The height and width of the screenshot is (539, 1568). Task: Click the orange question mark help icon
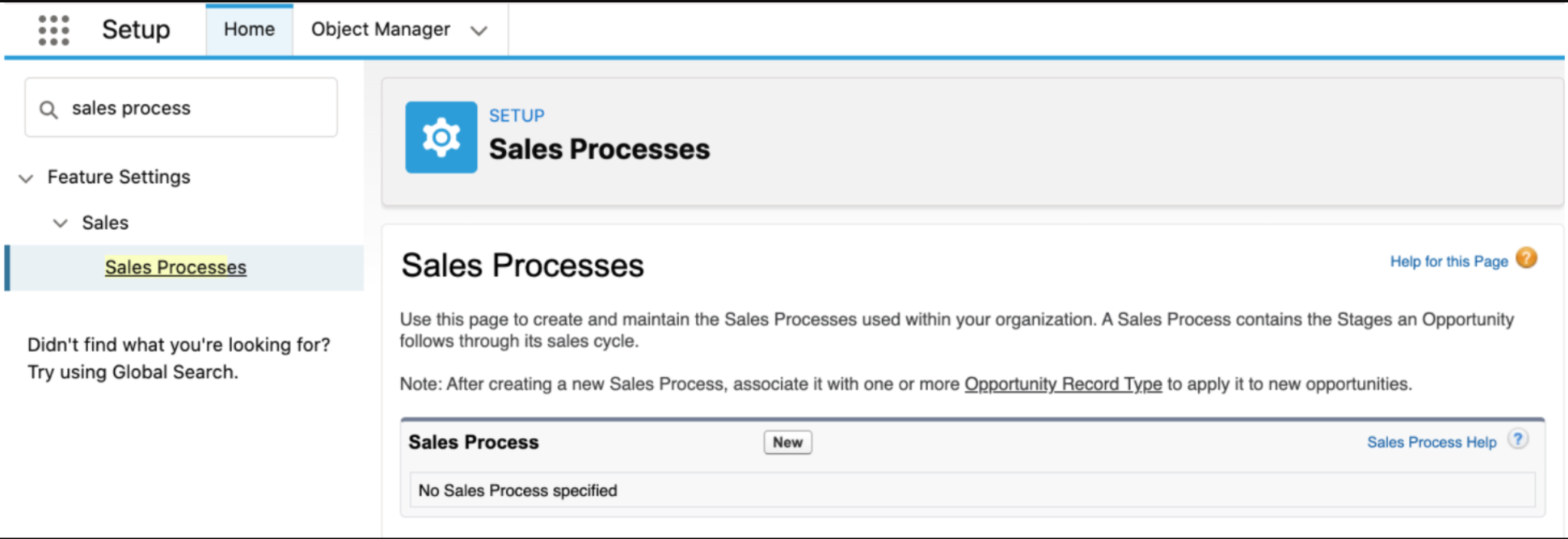click(1526, 260)
